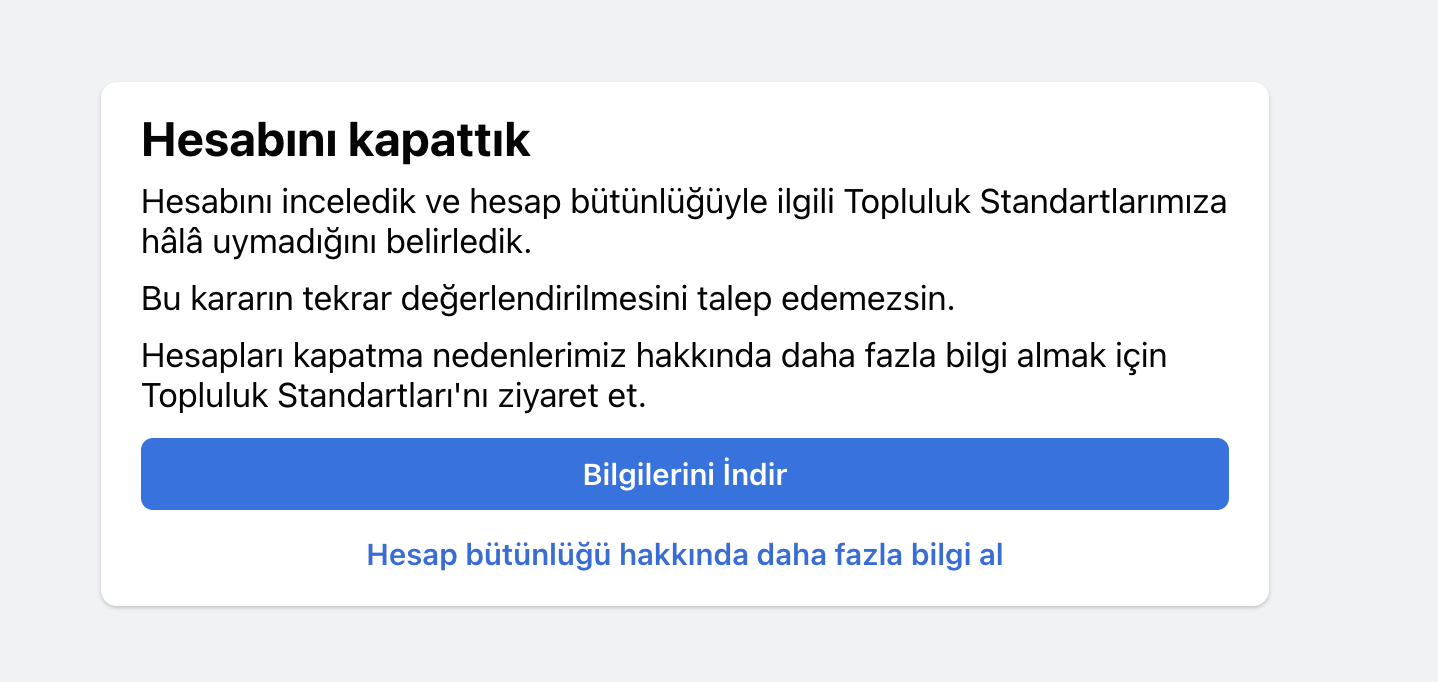Click the paragraph starting with Hesabını inceledik
The height and width of the screenshot is (682, 1438).
pyautogui.click(x=684, y=222)
